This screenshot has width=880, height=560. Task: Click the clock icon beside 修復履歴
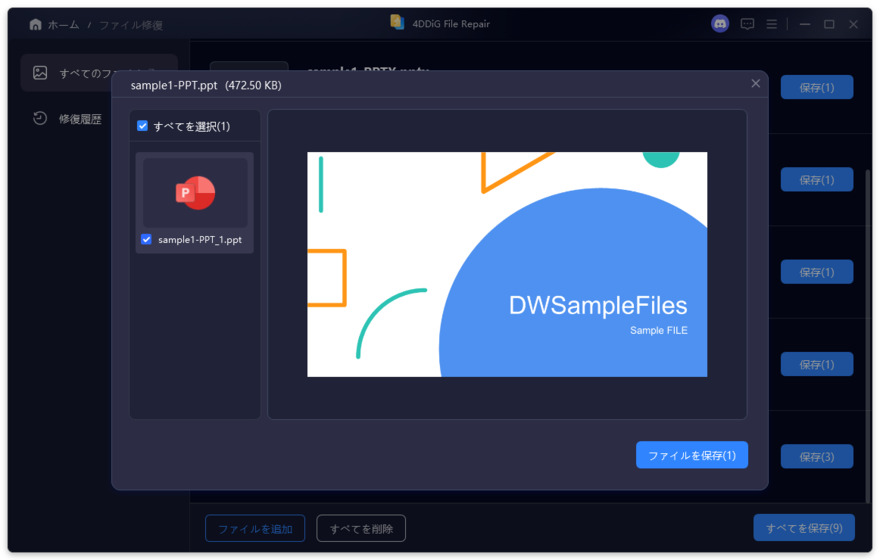click(40, 118)
